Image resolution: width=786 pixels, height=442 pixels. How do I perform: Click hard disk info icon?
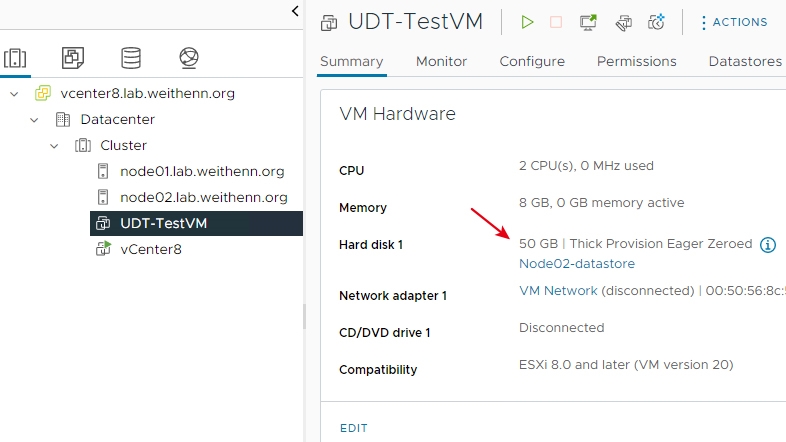point(768,245)
